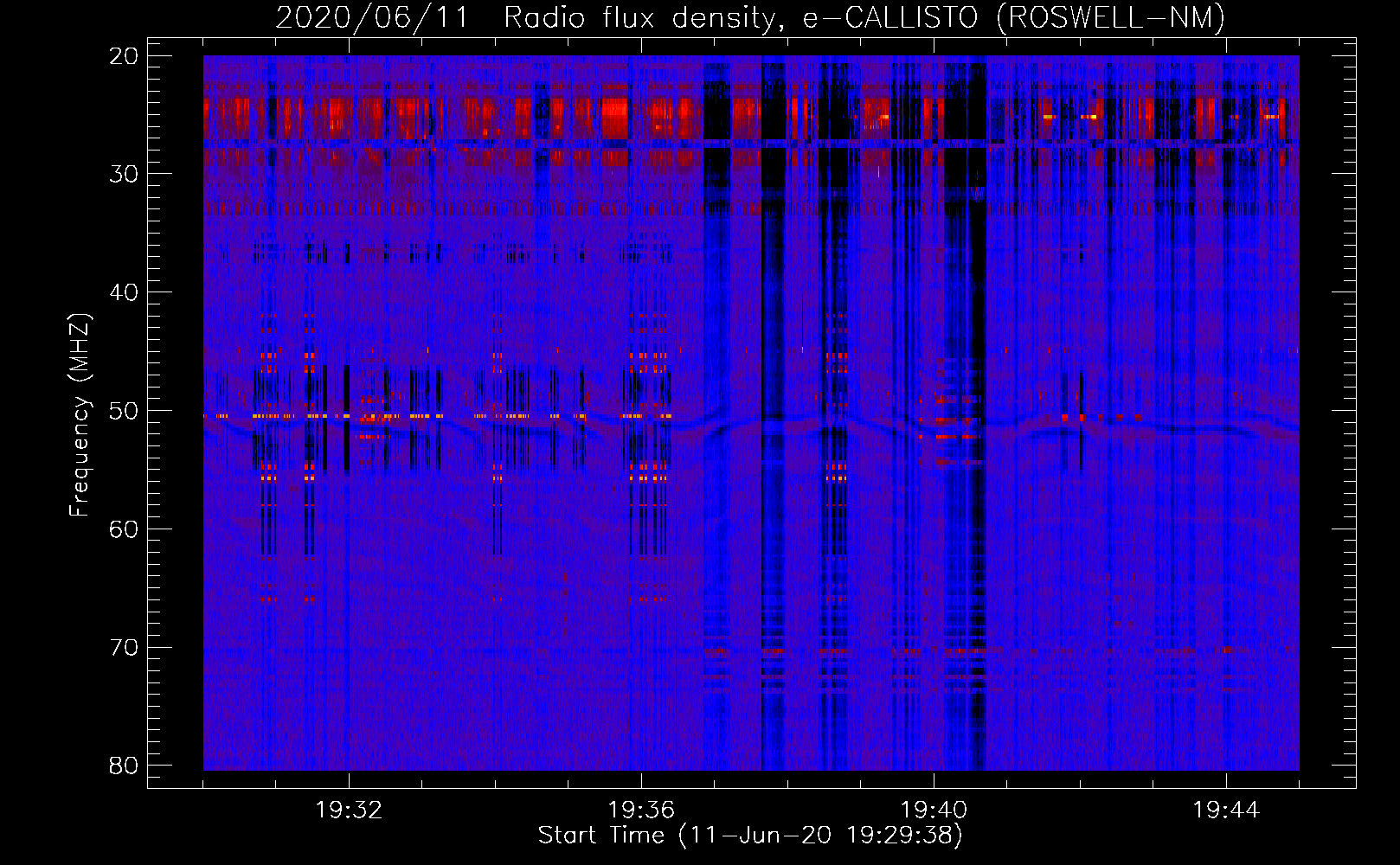Select the 'Frequency (MHZ)' y-axis label
The image size is (1400, 865).
pyautogui.click(x=80, y=415)
